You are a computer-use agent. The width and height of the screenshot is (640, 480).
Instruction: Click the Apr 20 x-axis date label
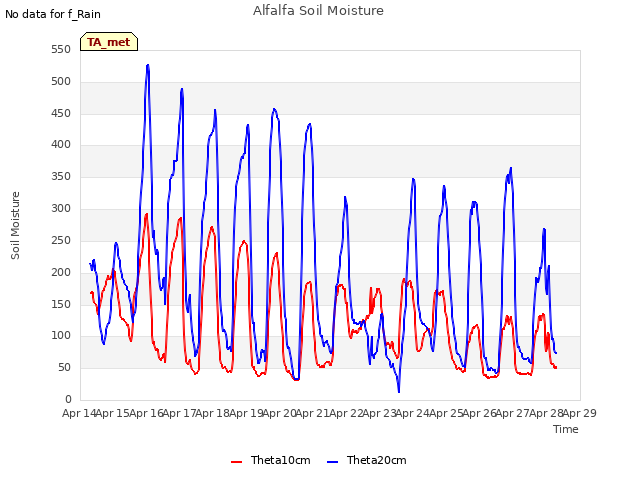pos(279,413)
